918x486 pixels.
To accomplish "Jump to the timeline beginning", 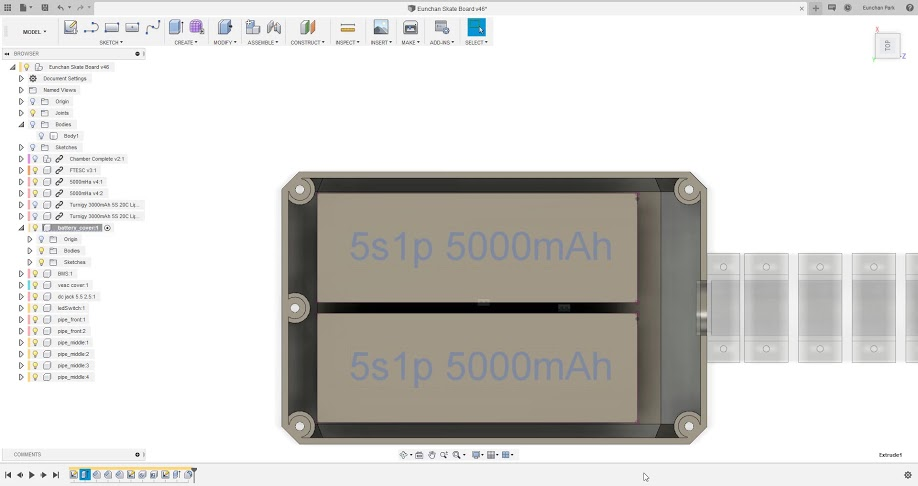I will 8,475.
